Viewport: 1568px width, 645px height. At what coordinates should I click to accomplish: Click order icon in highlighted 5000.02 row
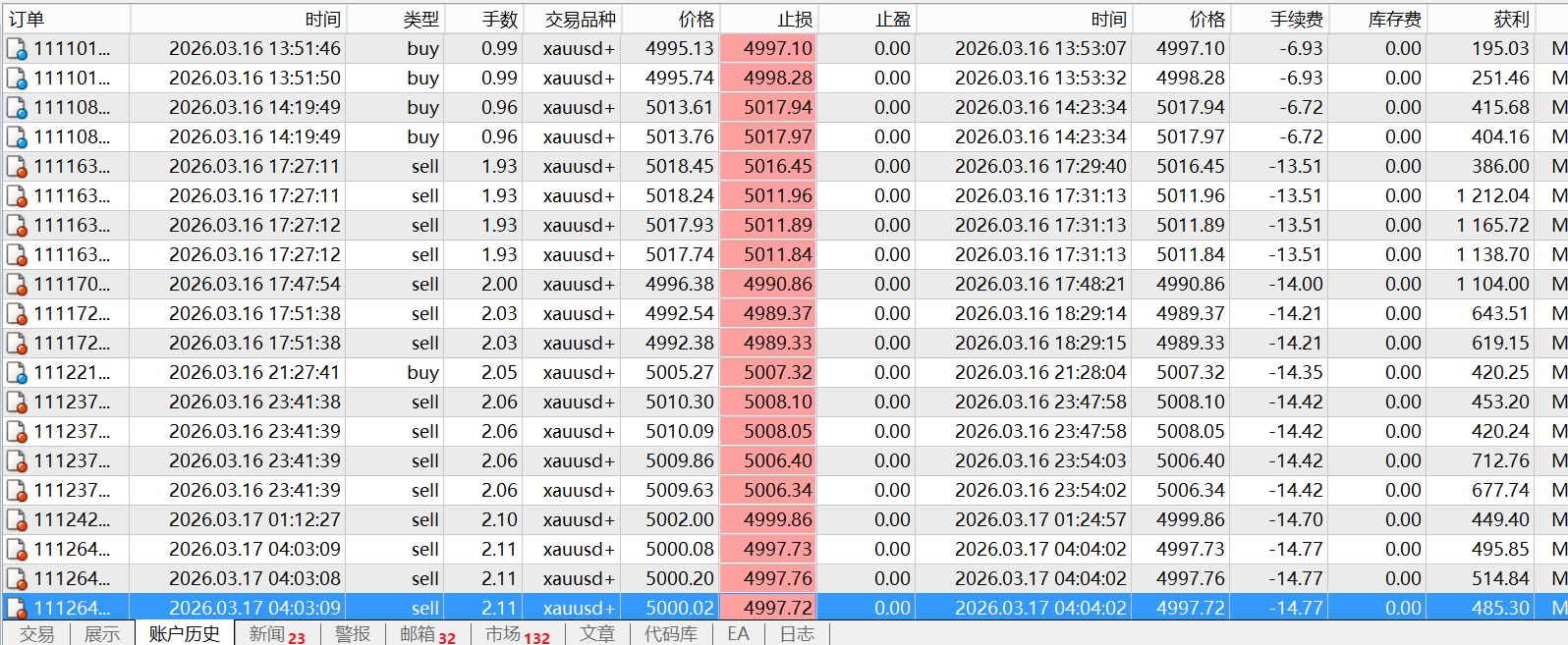17,608
